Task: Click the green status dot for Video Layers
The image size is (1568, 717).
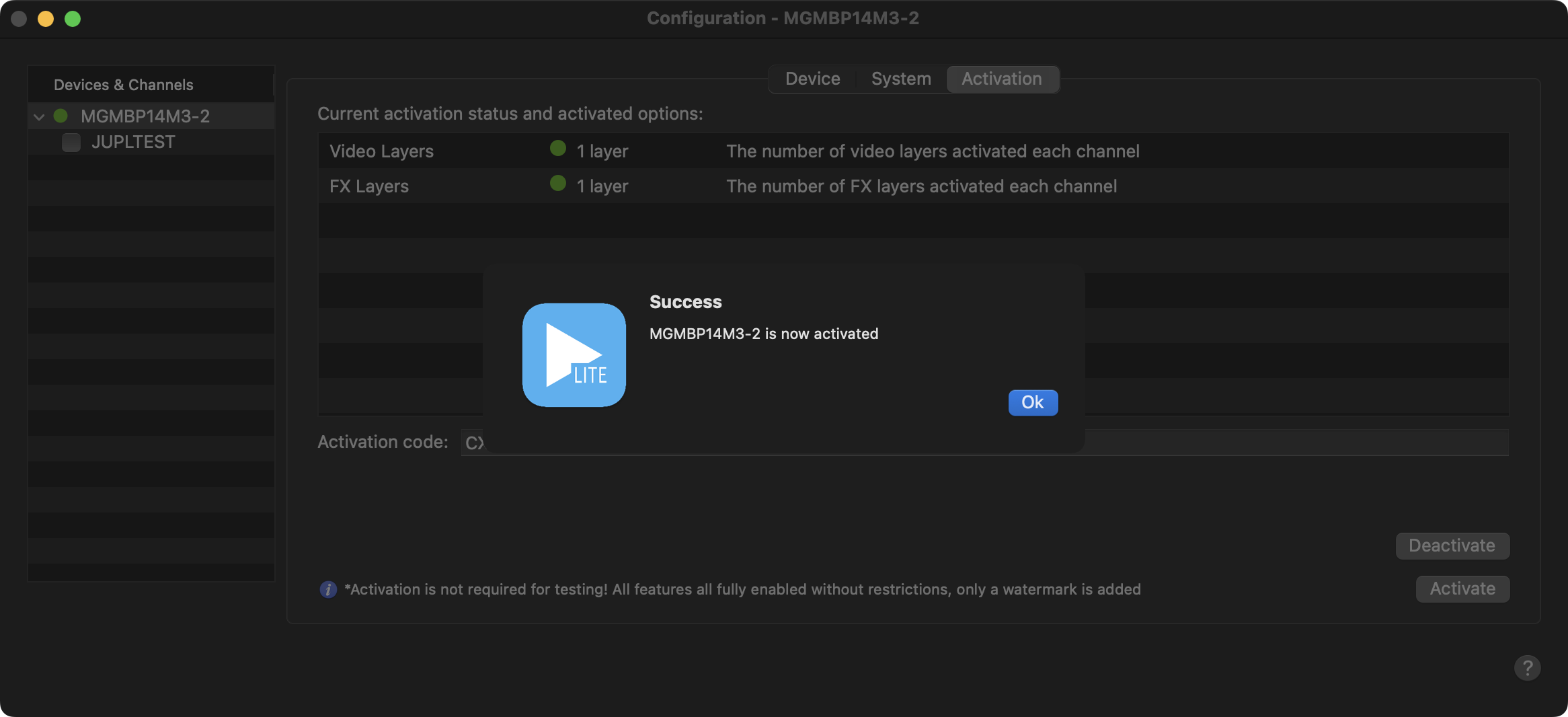Action: (557, 149)
